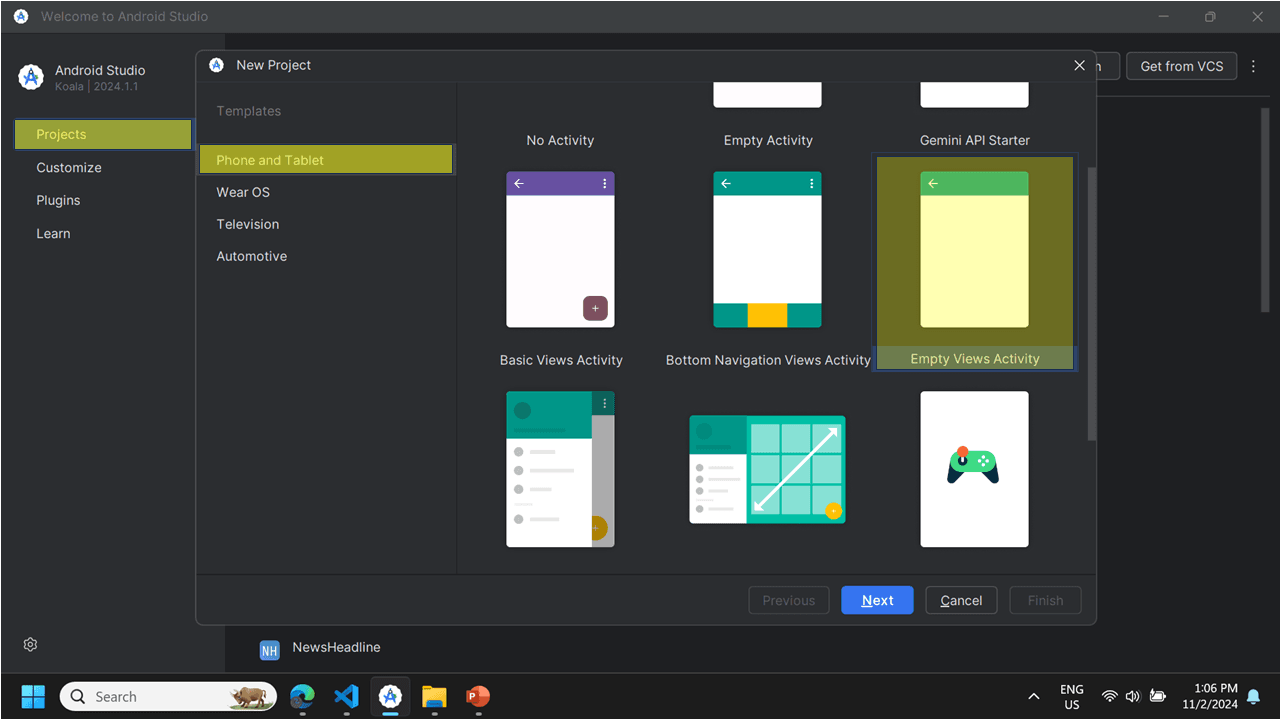
Task: Select the No Activity template label
Action: point(560,140)
